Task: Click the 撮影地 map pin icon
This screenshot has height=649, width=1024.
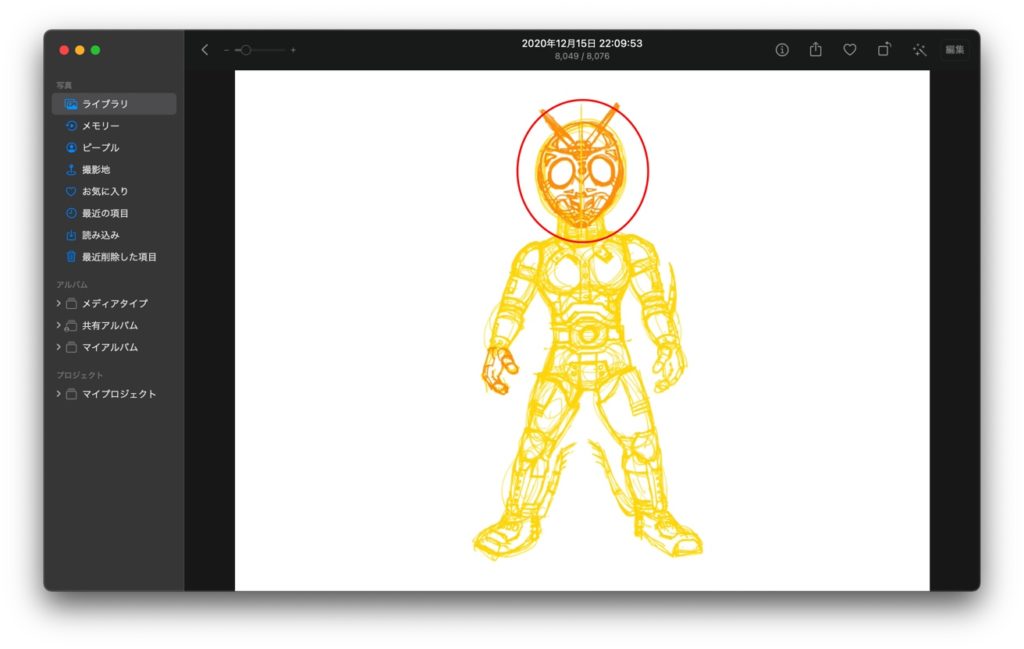Action: point(71,170)
